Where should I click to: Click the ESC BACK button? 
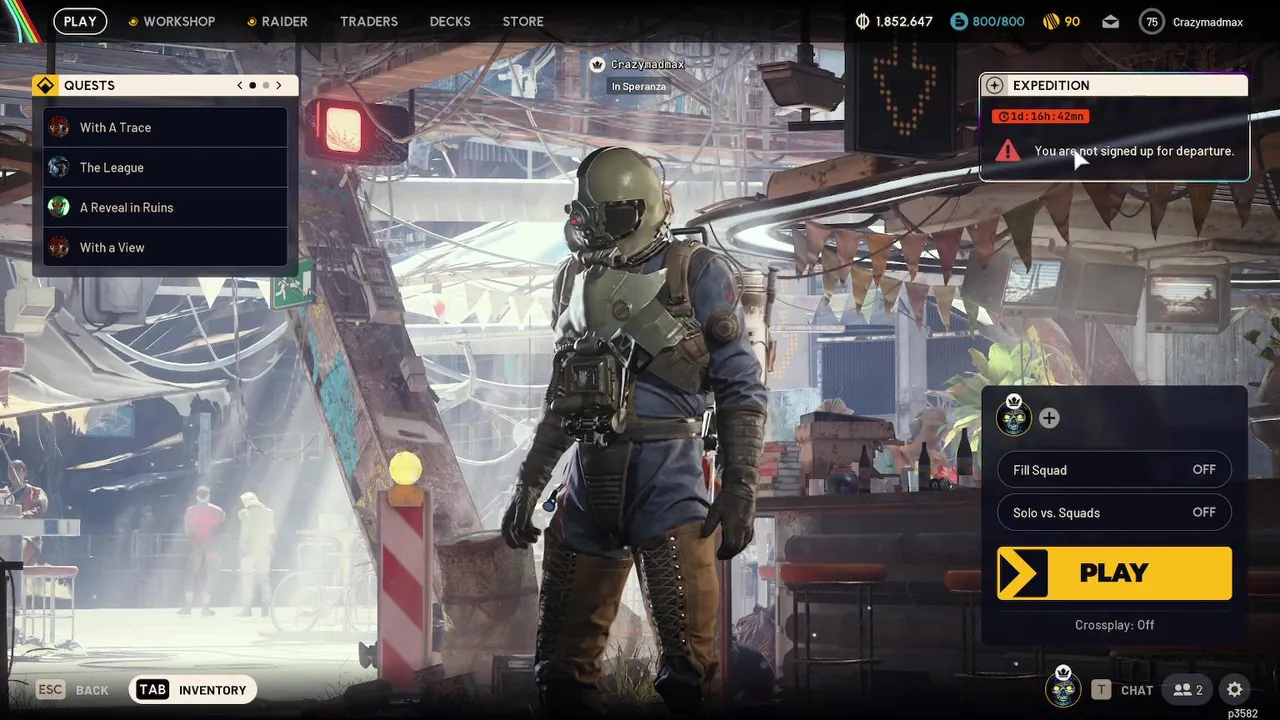(72, 690)
